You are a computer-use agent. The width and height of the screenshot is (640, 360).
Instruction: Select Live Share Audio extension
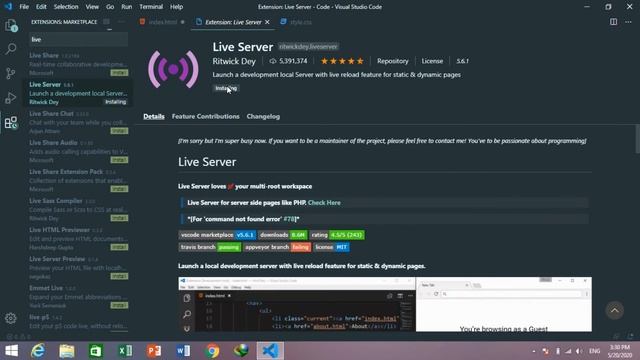pyautogui.click(x=78, y=151)
